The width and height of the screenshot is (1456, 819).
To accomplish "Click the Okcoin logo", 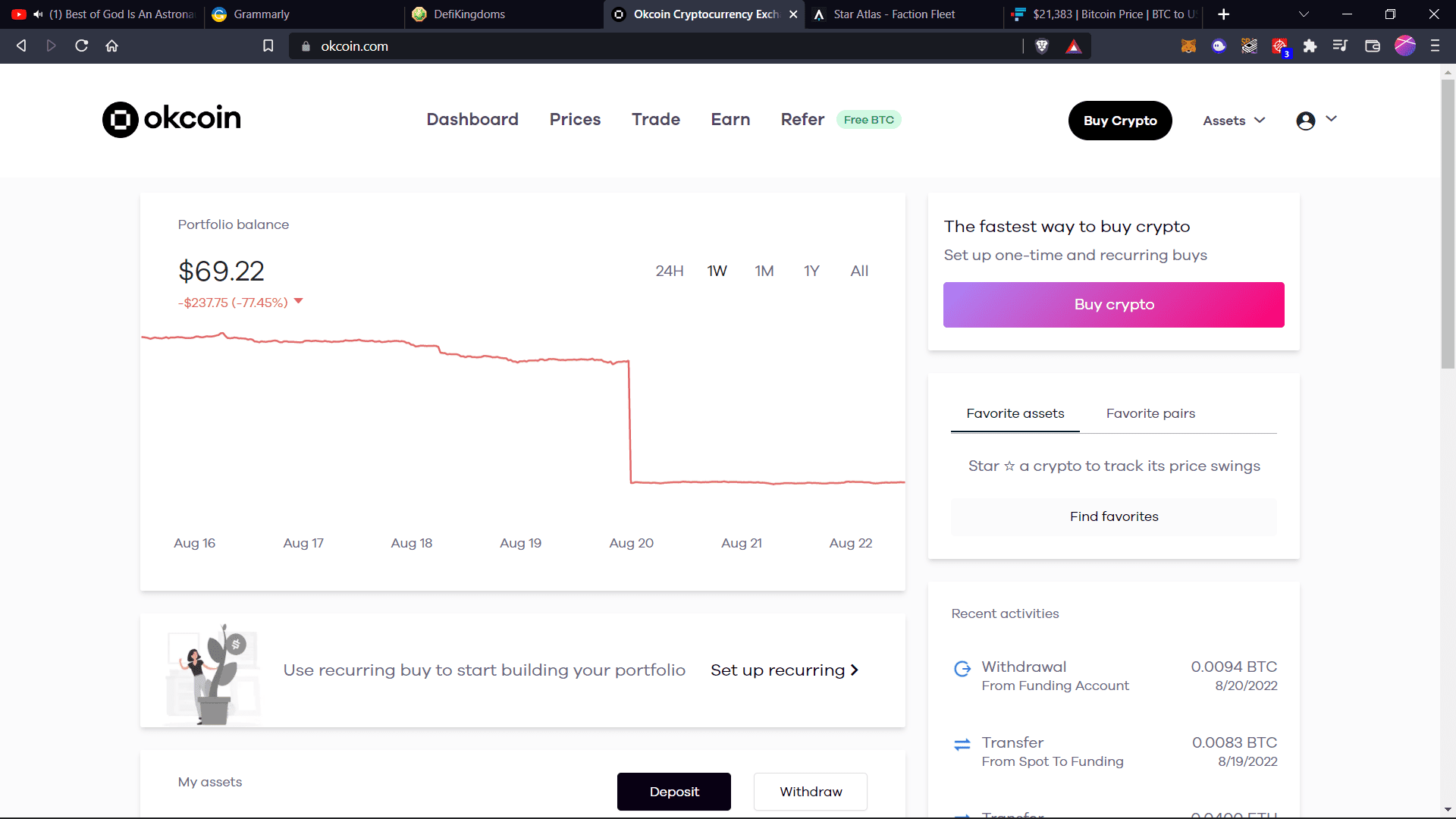I will [x=171, y=119].
